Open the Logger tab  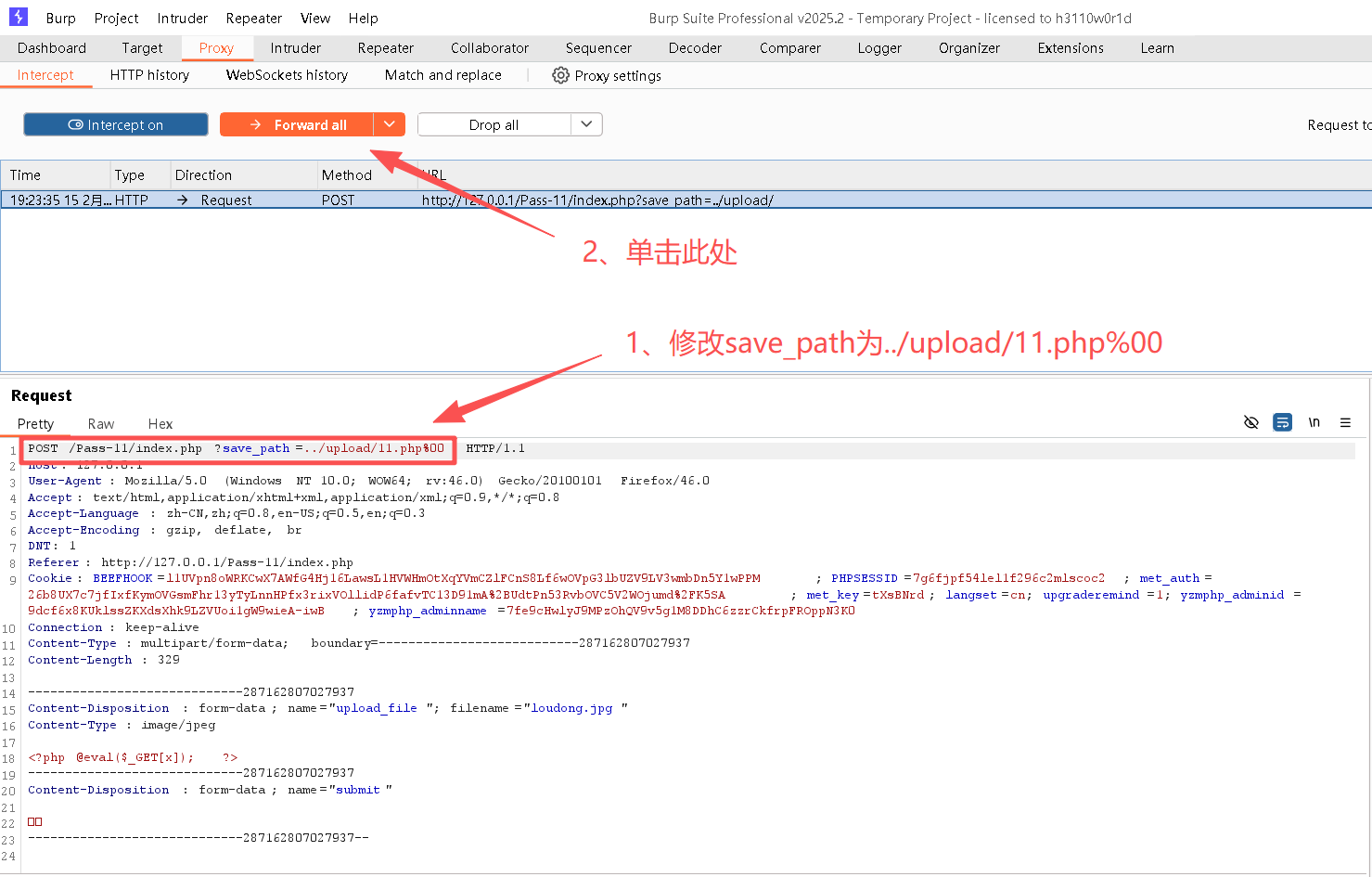pyautogui.click(x=879, y=48)
